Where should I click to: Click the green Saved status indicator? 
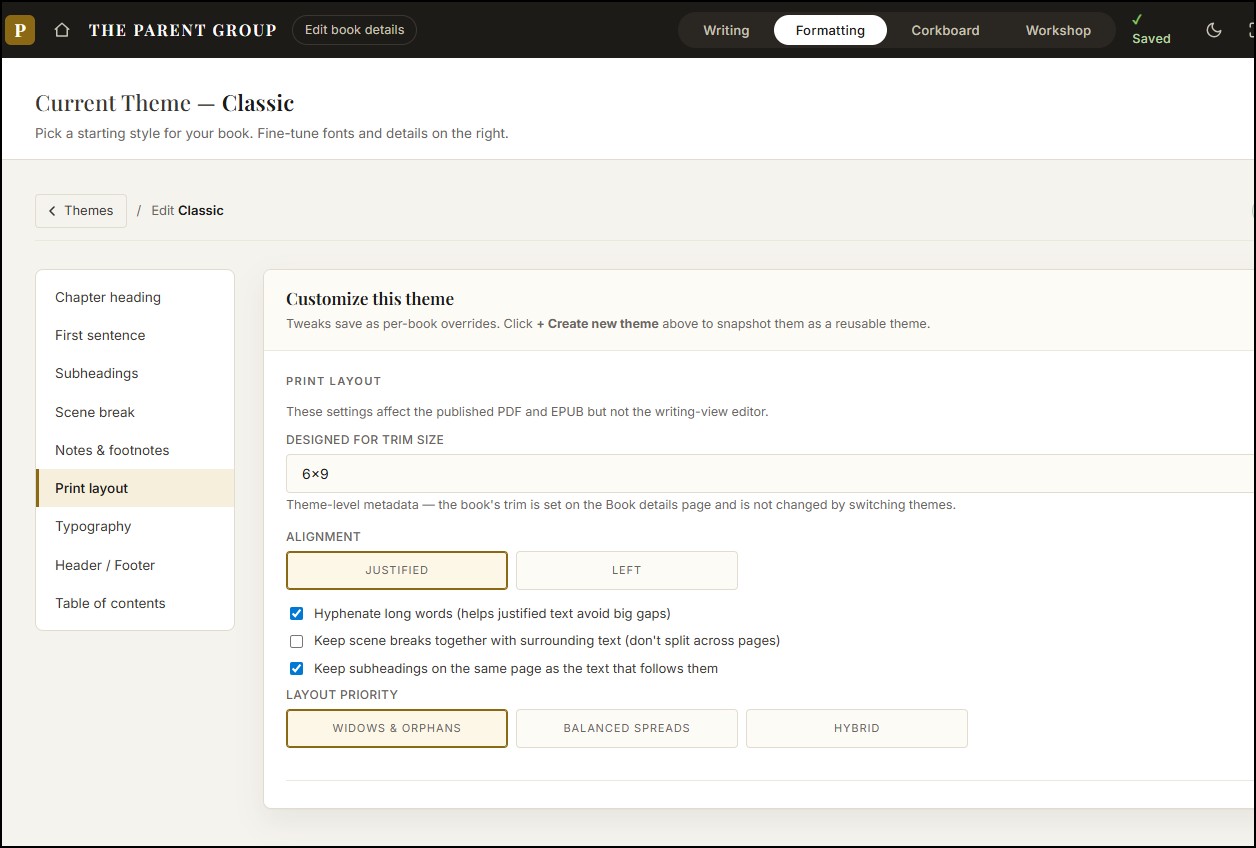[x=1150, y=29]
